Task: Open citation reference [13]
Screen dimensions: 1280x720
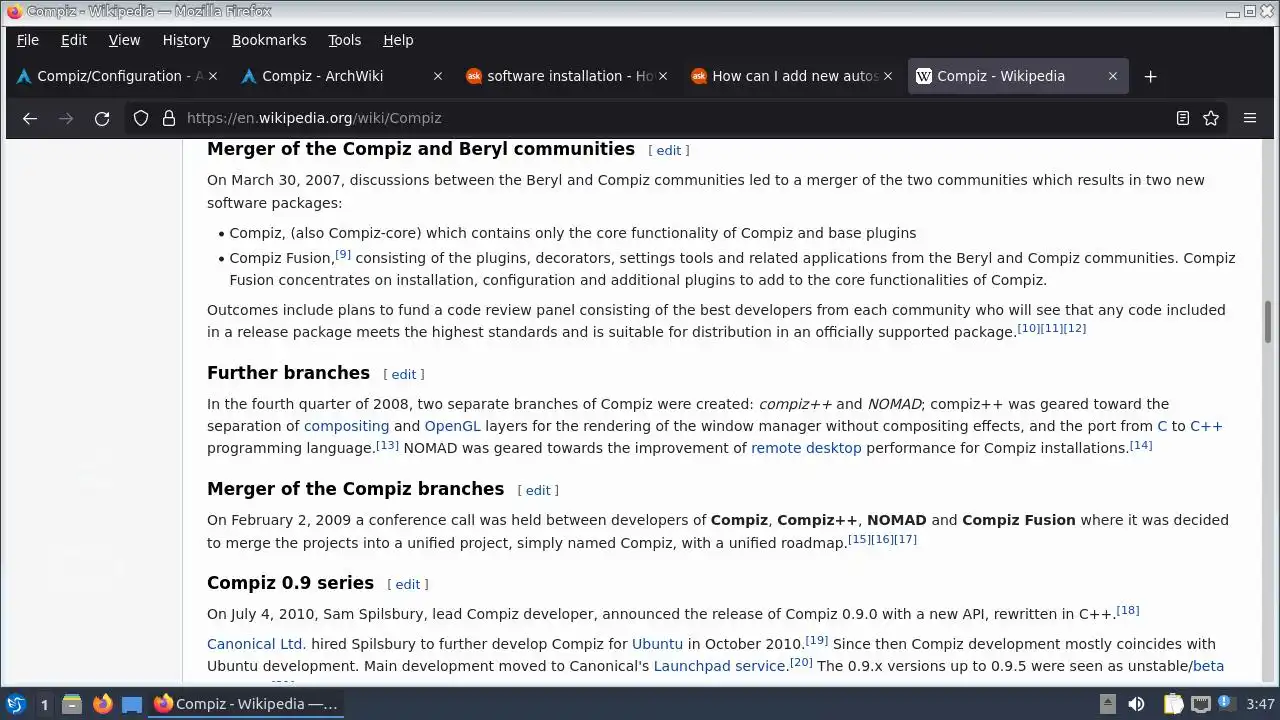Action: tap(387, 445)
